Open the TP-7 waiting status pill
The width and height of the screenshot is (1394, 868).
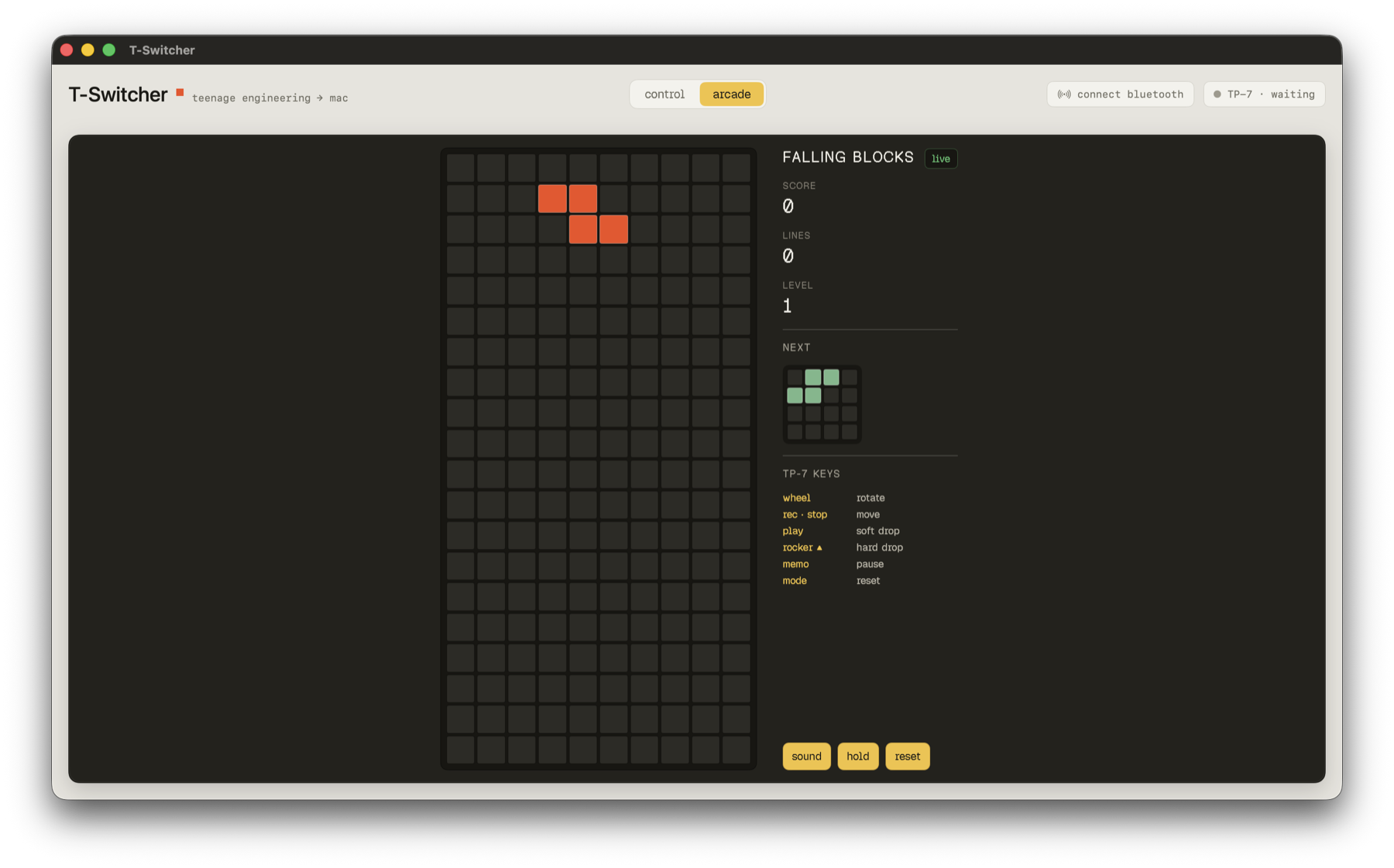(x=1264, y=94)
